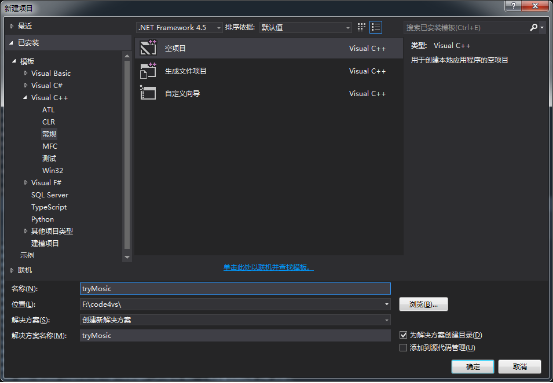The image size is (553, 383).
Task: Click Visual C++ label in 自定义向导 row
Action: click(367, 93)
